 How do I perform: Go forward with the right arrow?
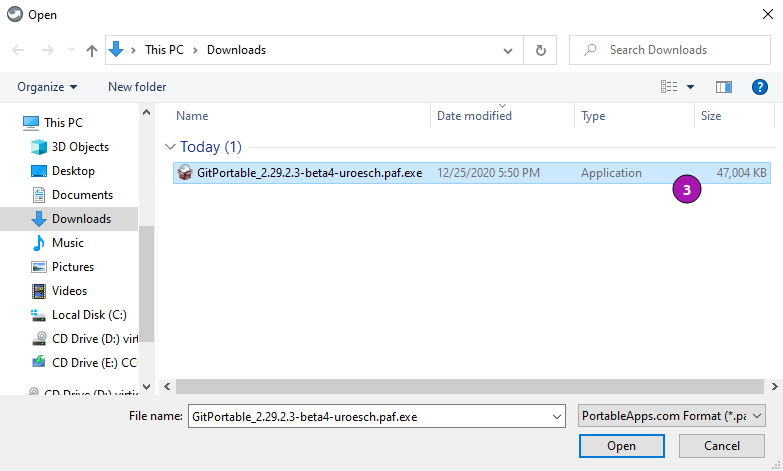[x=47, y=50]
